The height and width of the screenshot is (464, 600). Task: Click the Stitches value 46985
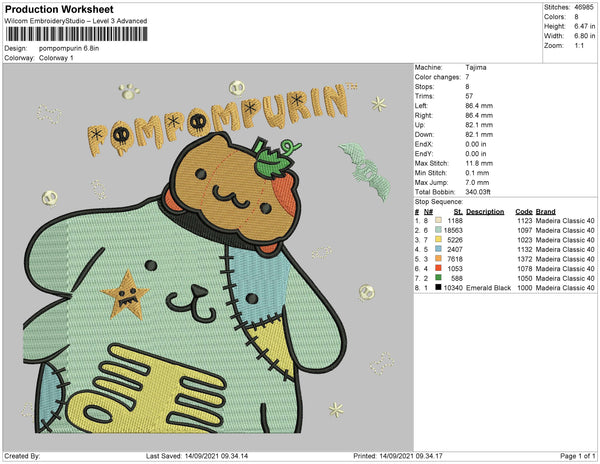coord(584,7)
